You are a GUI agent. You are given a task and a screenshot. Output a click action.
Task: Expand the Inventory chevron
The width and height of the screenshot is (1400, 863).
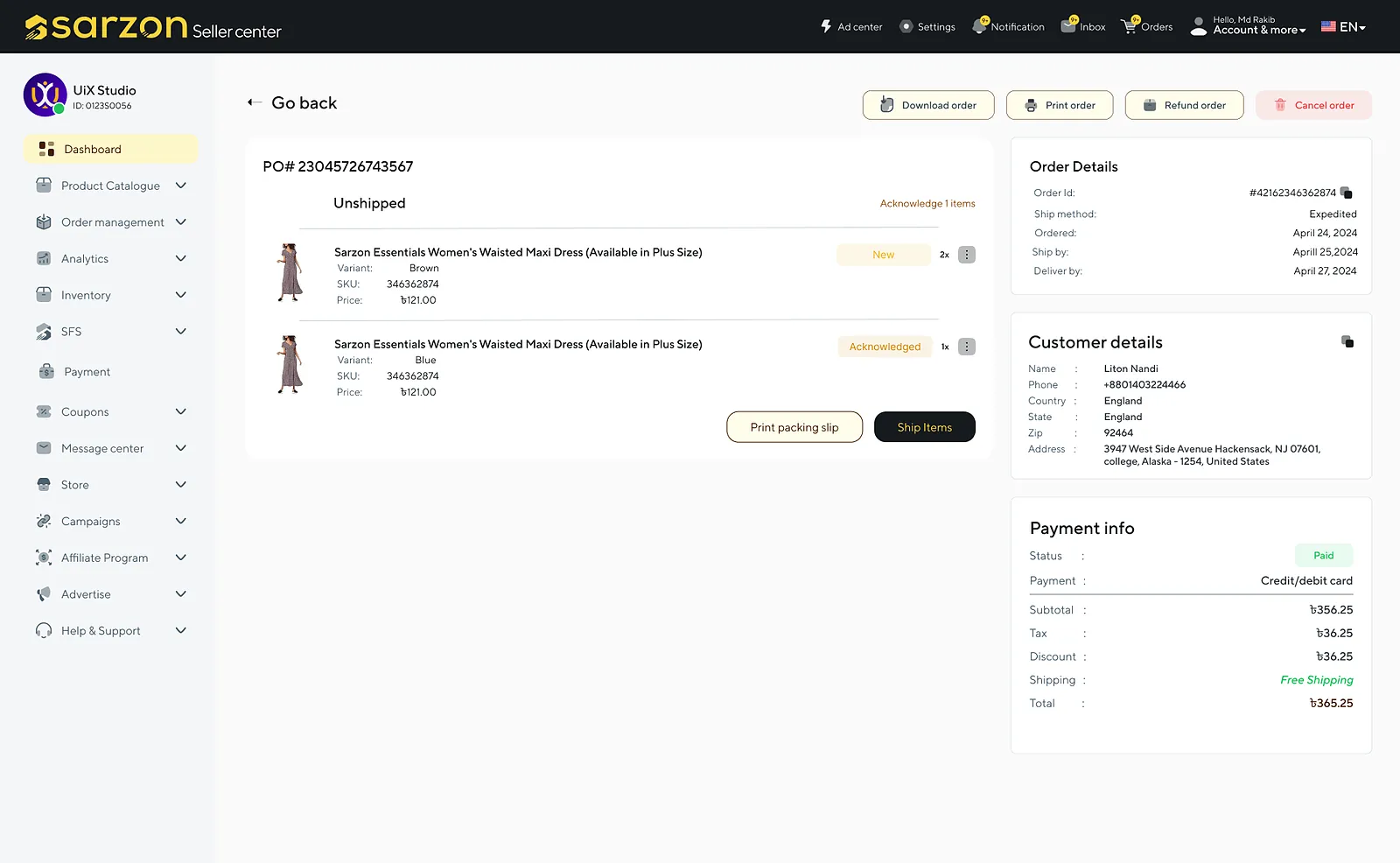pos(181,295)
